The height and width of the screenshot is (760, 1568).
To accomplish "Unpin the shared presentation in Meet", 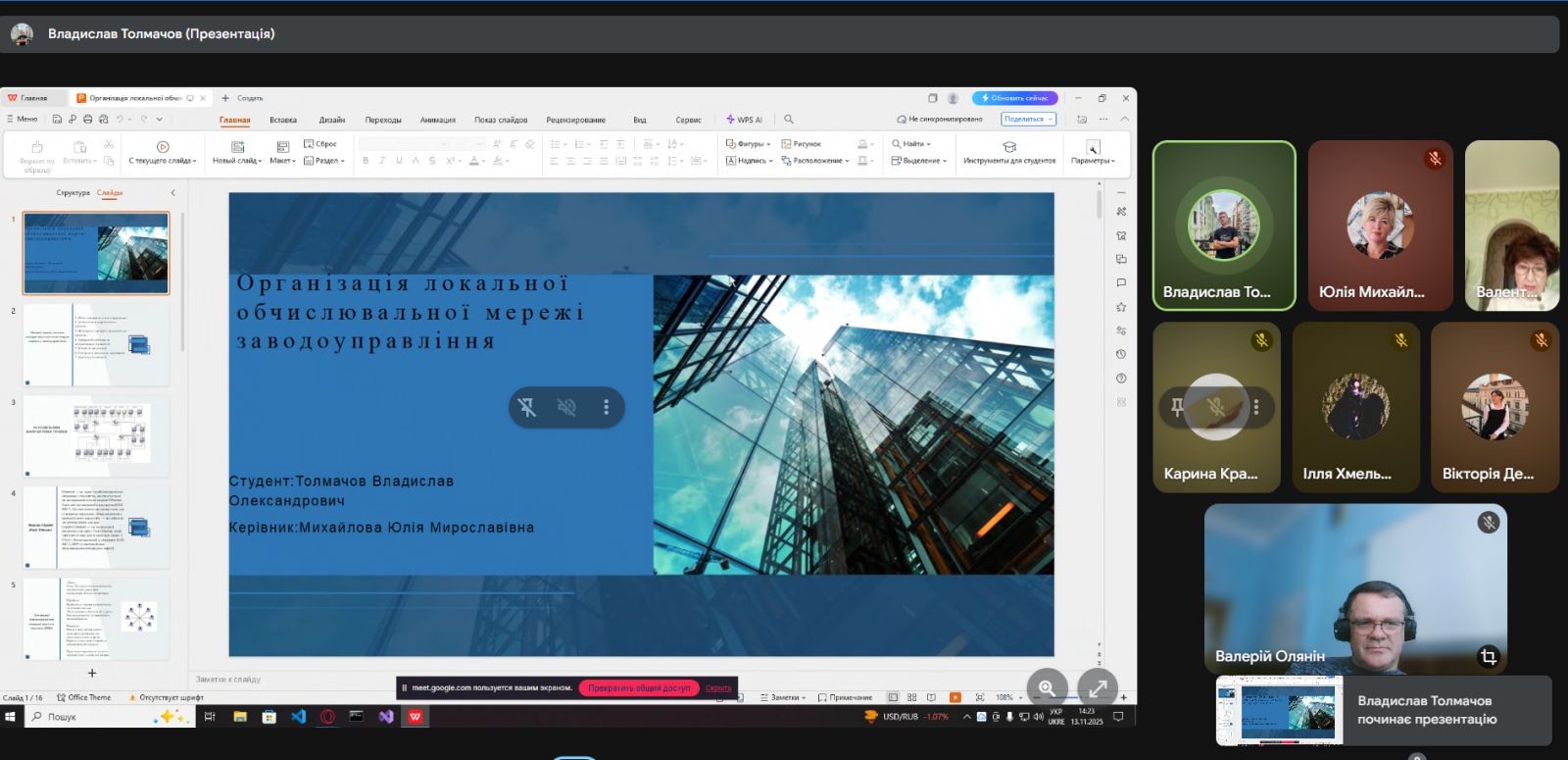I will [x=527, y=407].
